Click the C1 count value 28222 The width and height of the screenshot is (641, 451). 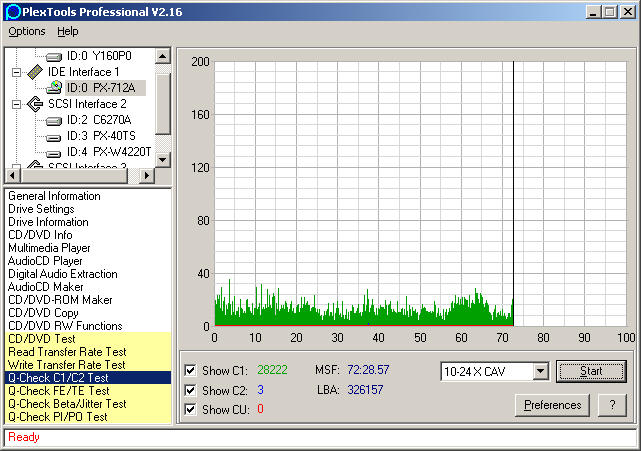[272, 370]
